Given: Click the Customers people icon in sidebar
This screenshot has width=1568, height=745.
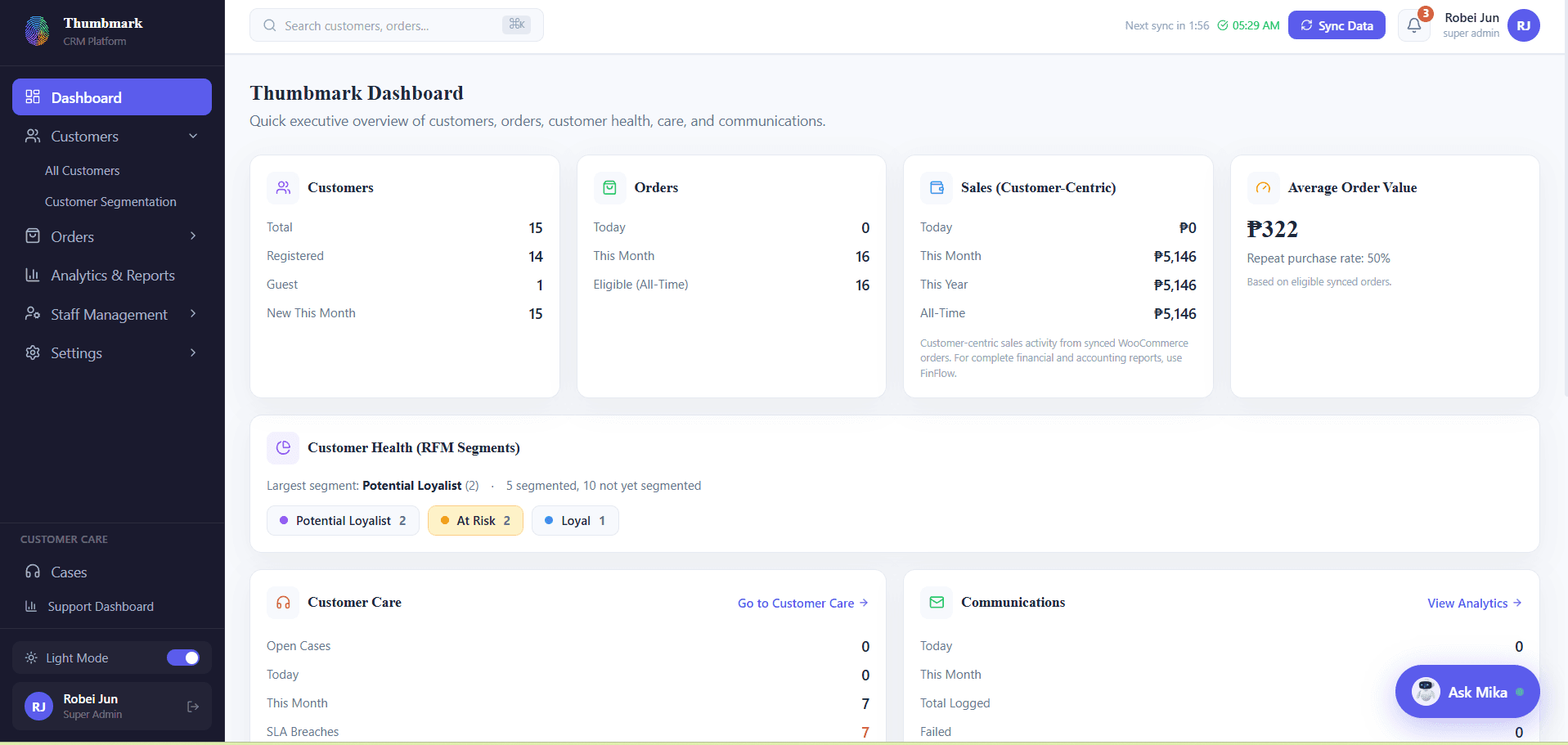Looking at the screenshot, I should pyautogui.click(x=33, y=136).
